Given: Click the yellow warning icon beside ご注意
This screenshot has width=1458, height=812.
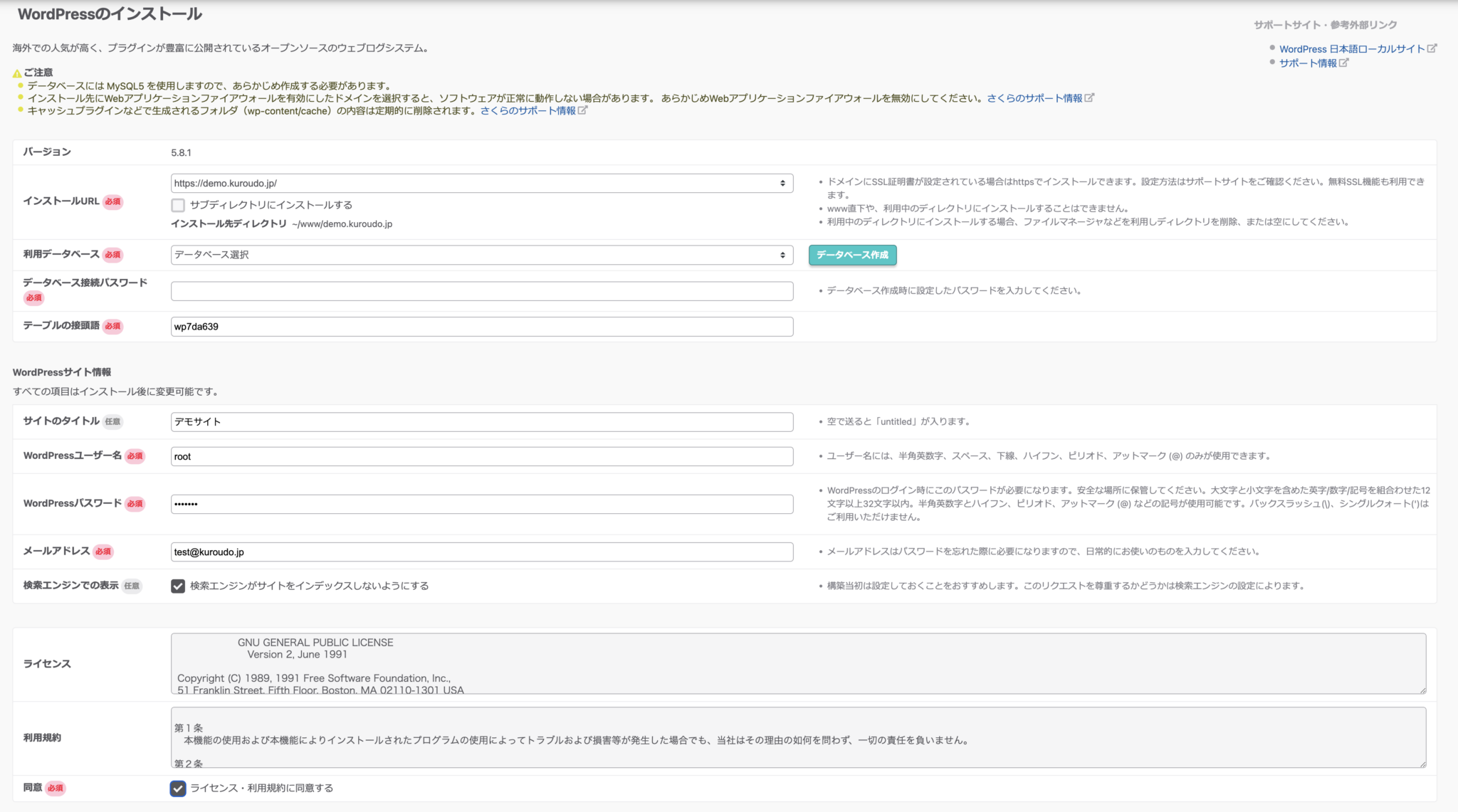Looking at the screenshot, I should pos(17,73).
